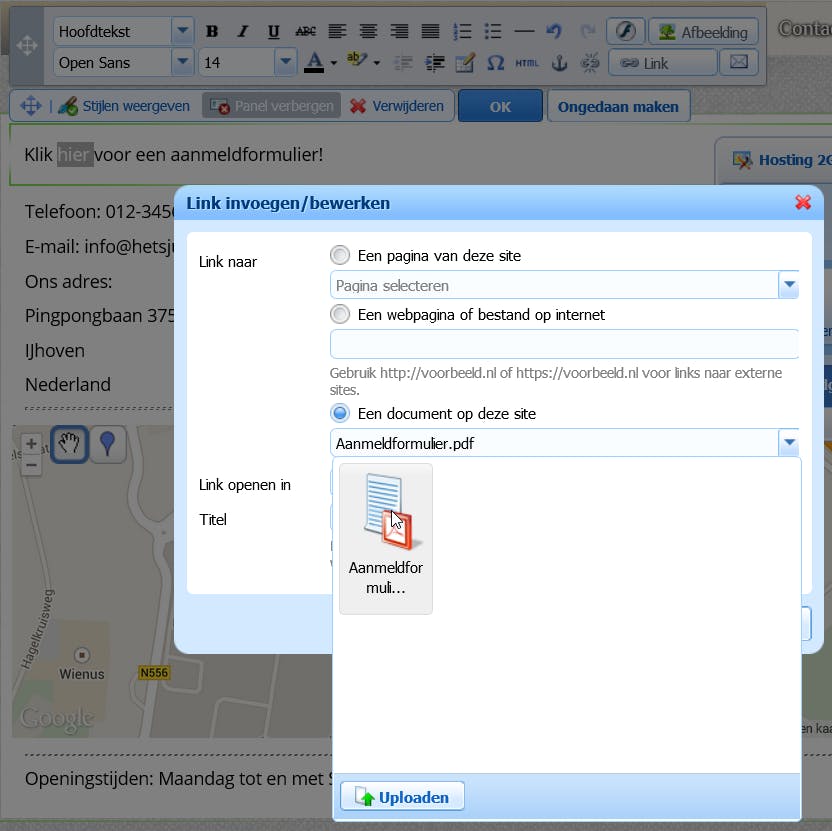Toggle bold formatting in the editor toolbar

pyautogui.click(x=212, y=31)
